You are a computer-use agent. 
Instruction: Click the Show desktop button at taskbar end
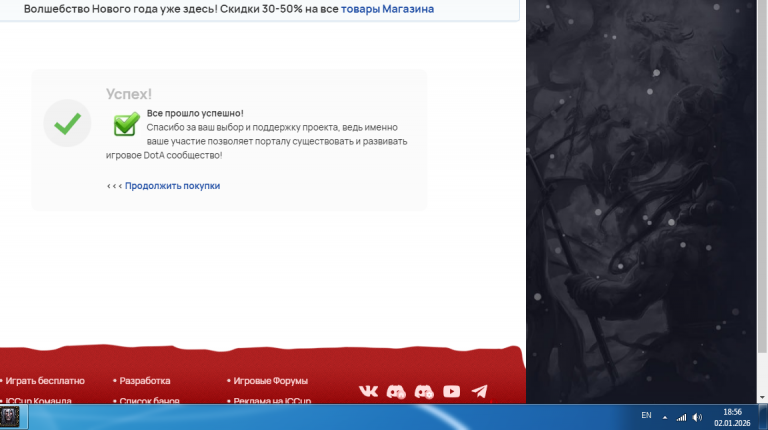(x=764, y=417)
